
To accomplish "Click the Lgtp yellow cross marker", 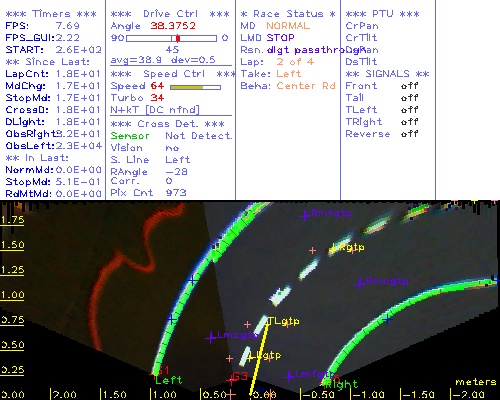I will click(x=251, y=357).
